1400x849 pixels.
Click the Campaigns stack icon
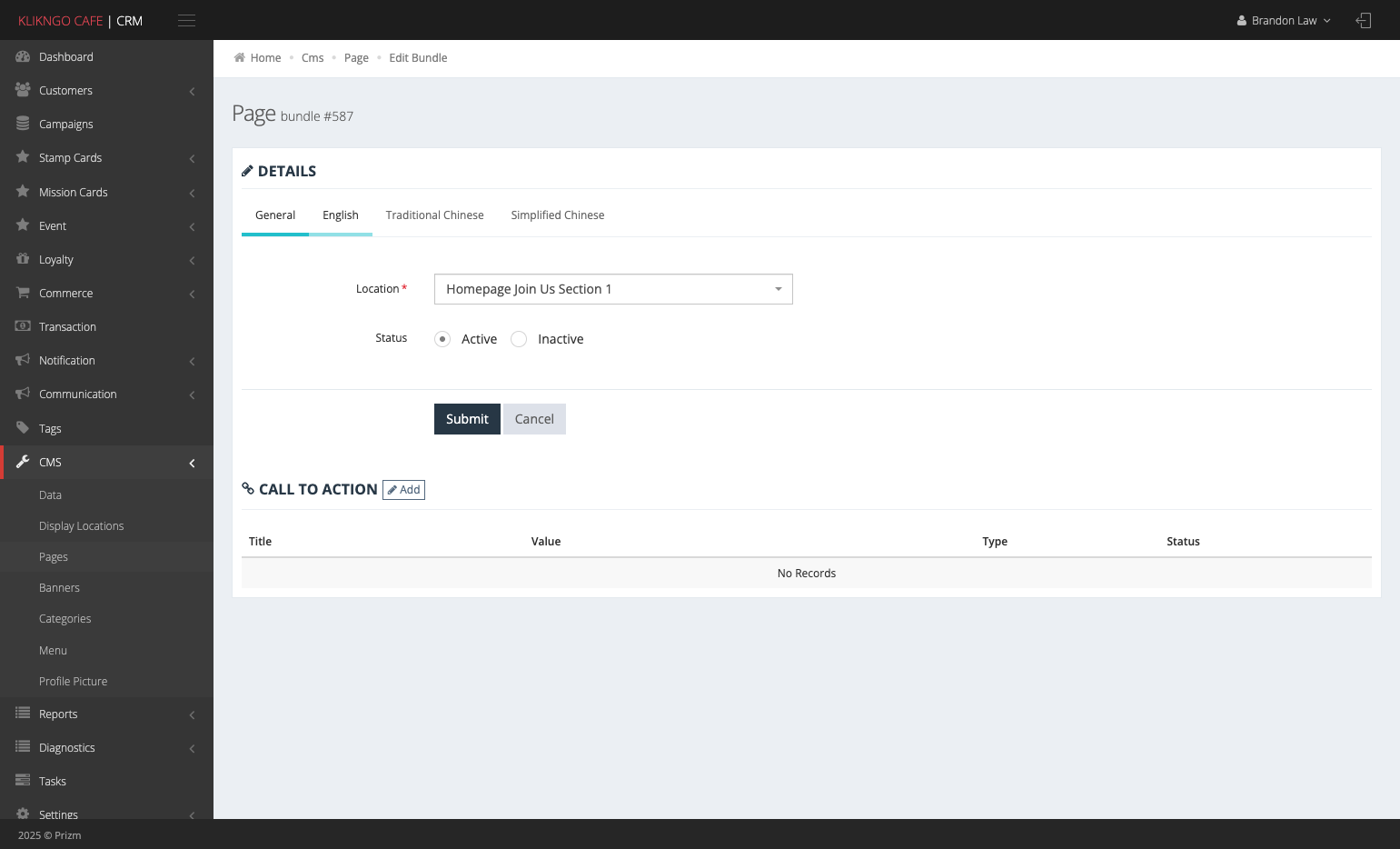click(x=23, y=124)
